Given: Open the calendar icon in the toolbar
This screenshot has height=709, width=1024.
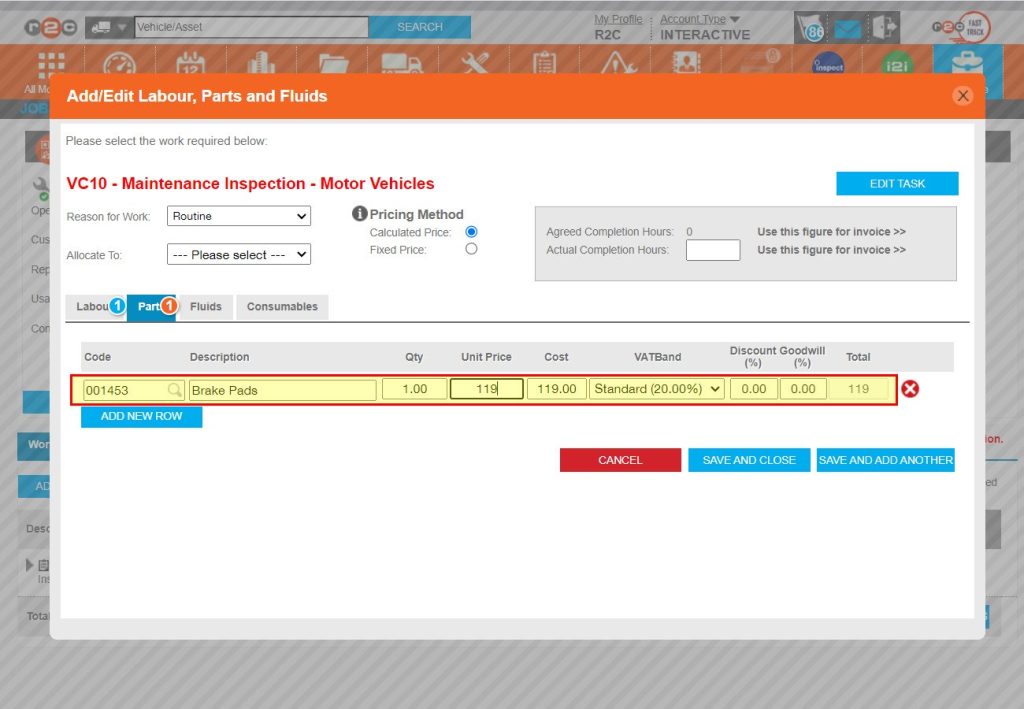Looking at the screenshot, I should click(x=190, y=62).
